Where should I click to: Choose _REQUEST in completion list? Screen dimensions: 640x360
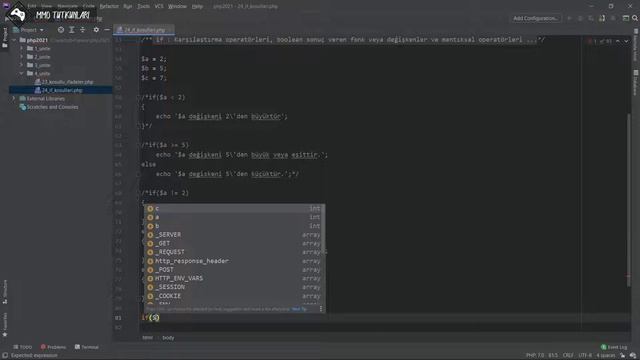[234, 252]
